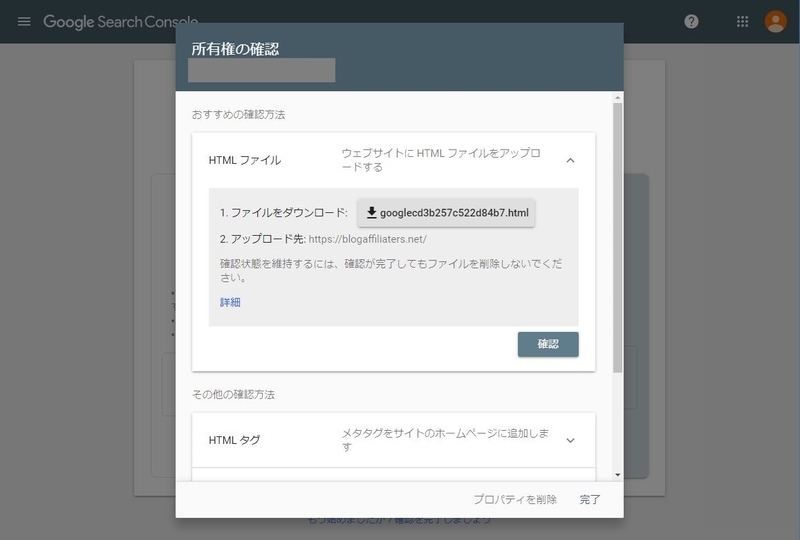Select the HTML タグ heading row
800x540 pixels.
[393, 440]
